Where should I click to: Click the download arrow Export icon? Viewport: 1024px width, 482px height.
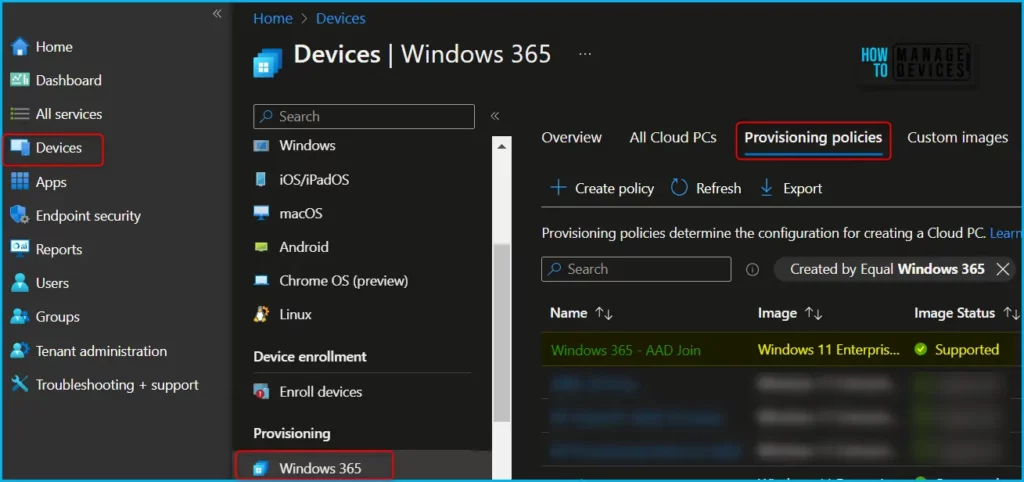[767, 188]
